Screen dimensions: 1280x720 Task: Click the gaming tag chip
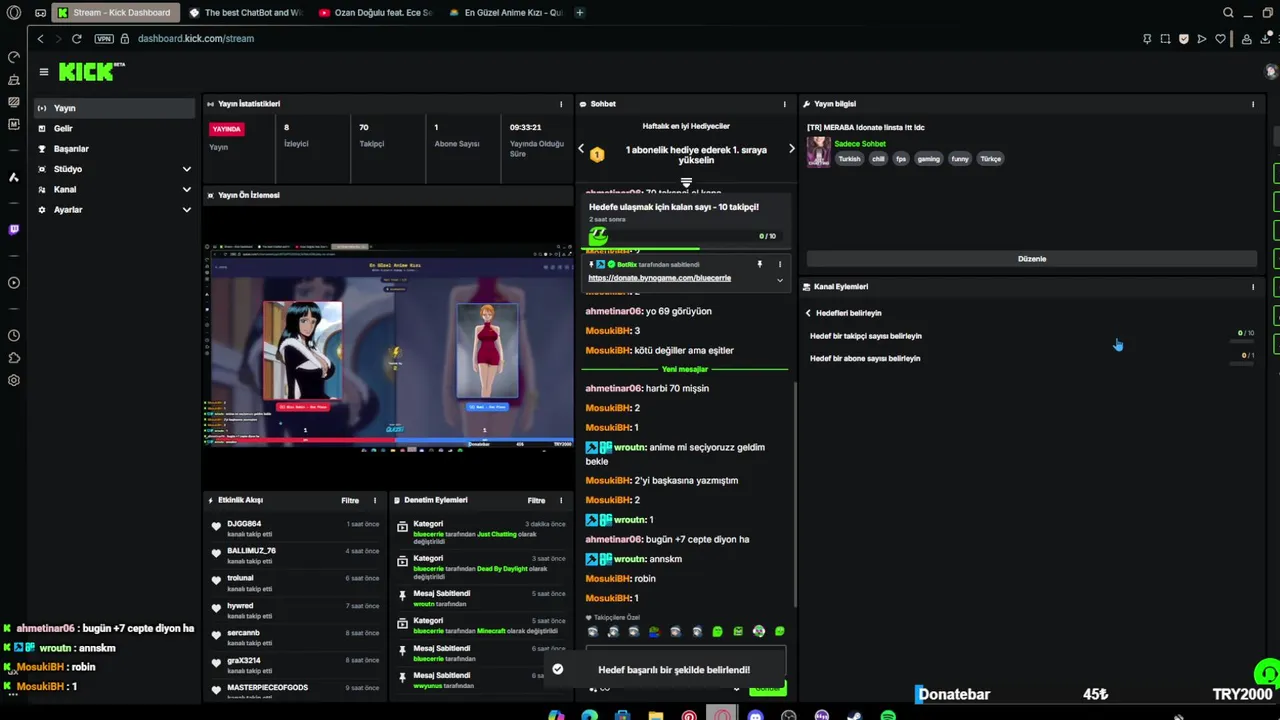pyautogui.click(x=929, y=159)
